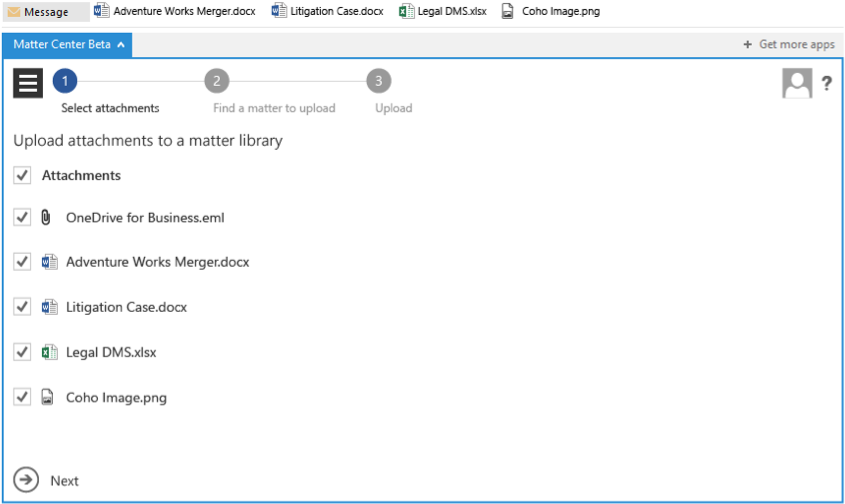Click image file icon beside Coho Image.png in list
845x504 pixels.
coord(47,397)
